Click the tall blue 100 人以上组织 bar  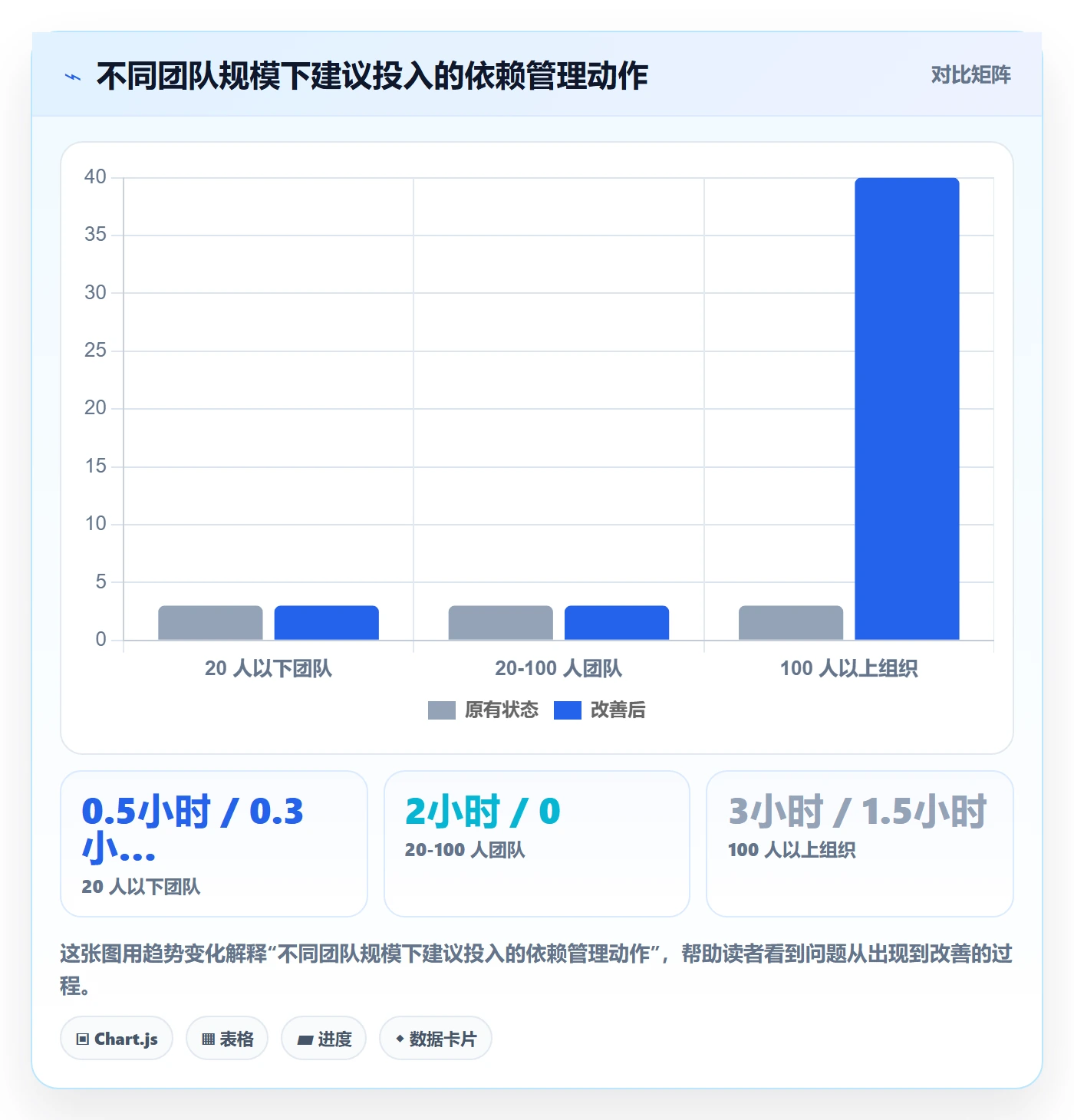tap(907, 409)
